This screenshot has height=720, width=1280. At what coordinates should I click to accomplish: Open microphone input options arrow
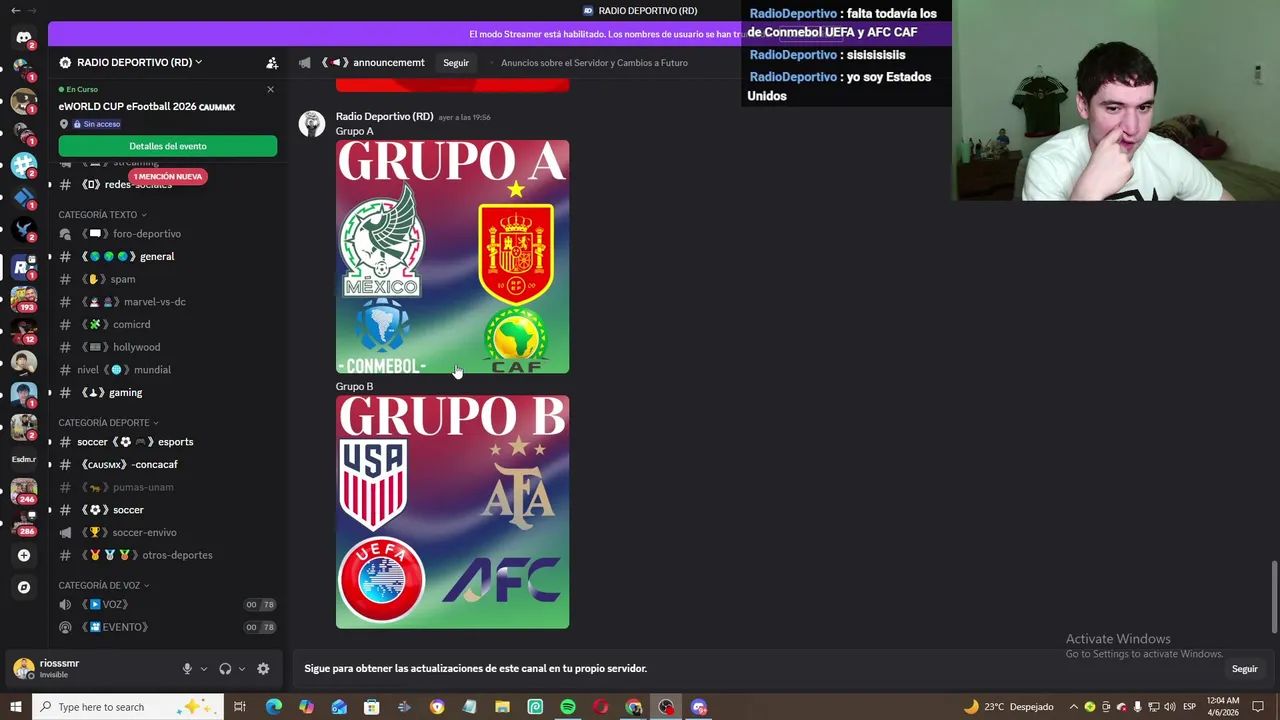click(x=203, y=669)
